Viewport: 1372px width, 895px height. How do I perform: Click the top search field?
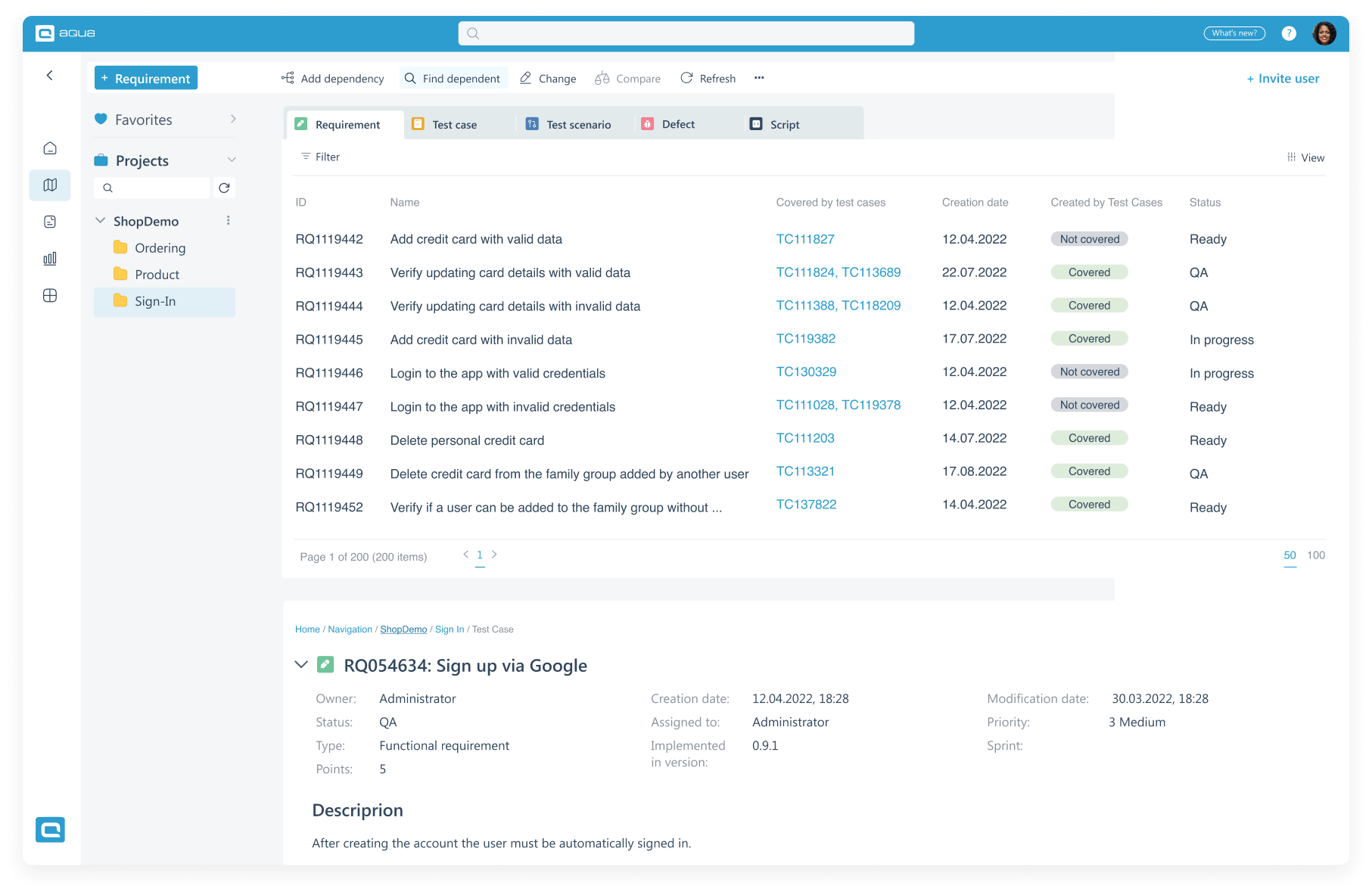[x=686, y=33]
